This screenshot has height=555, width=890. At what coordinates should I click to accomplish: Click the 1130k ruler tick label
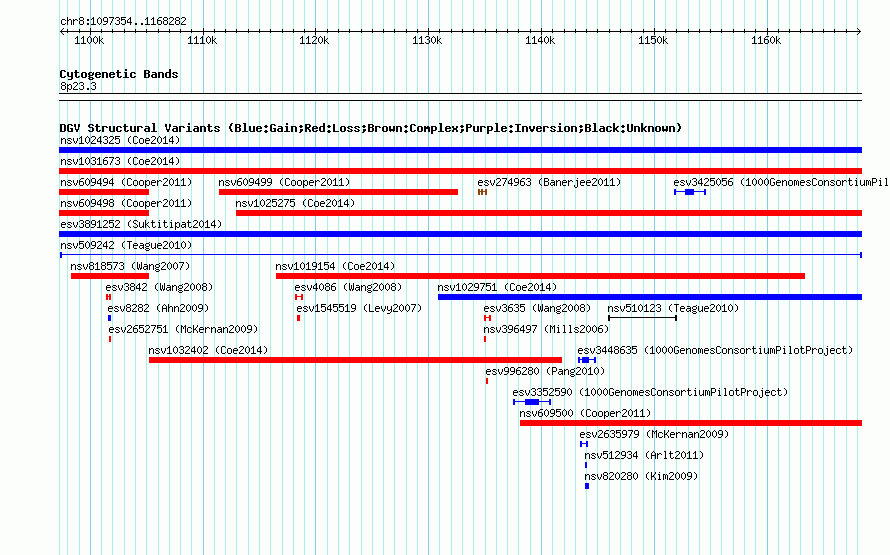(x=427, y=41)
